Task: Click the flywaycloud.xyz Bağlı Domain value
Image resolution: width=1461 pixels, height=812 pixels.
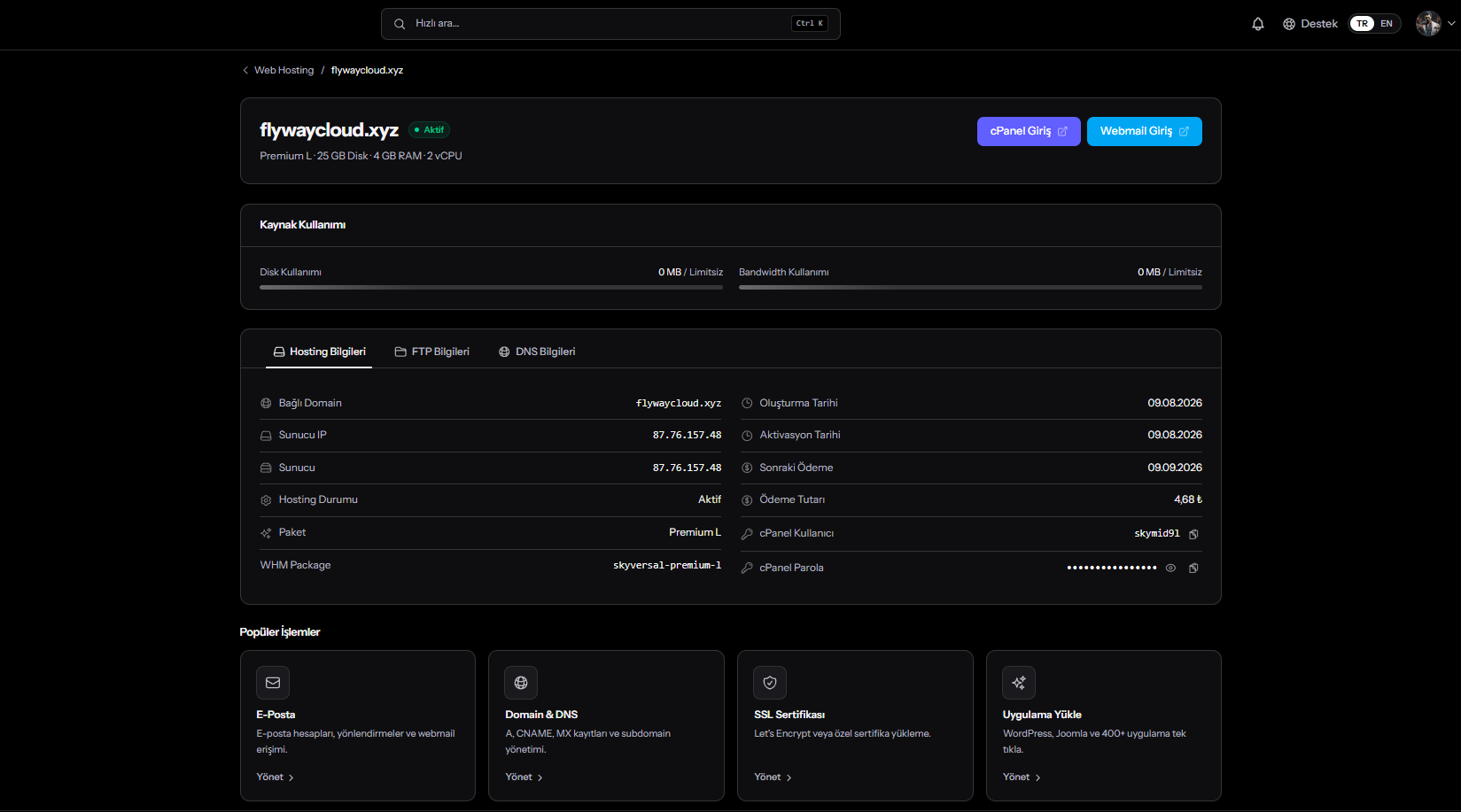Action: click(x=679, y=404)
